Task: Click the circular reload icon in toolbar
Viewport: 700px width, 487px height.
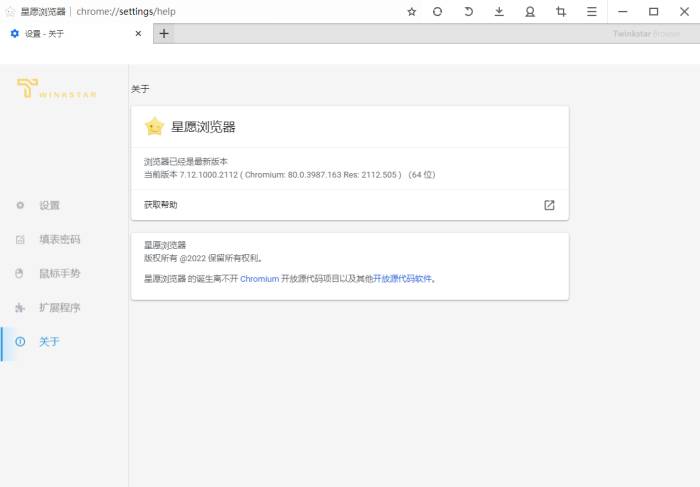Action: coord(438,12)
